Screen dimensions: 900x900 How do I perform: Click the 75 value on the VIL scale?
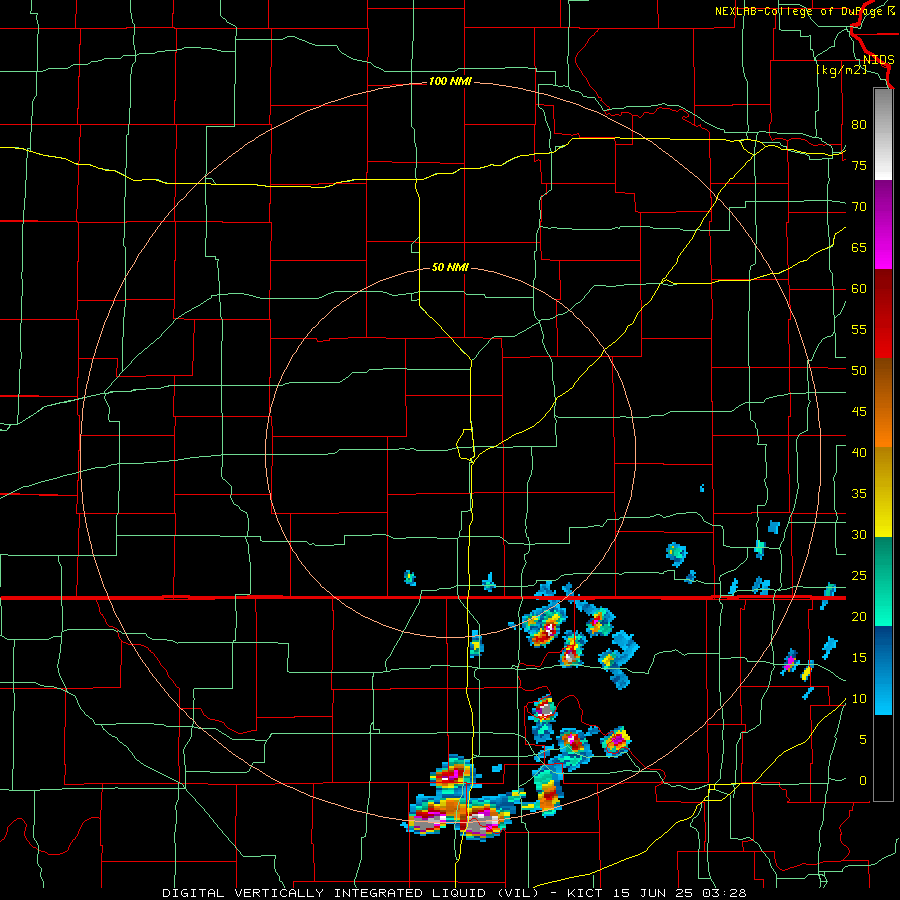pyautogui.click(x=859, y=165)
